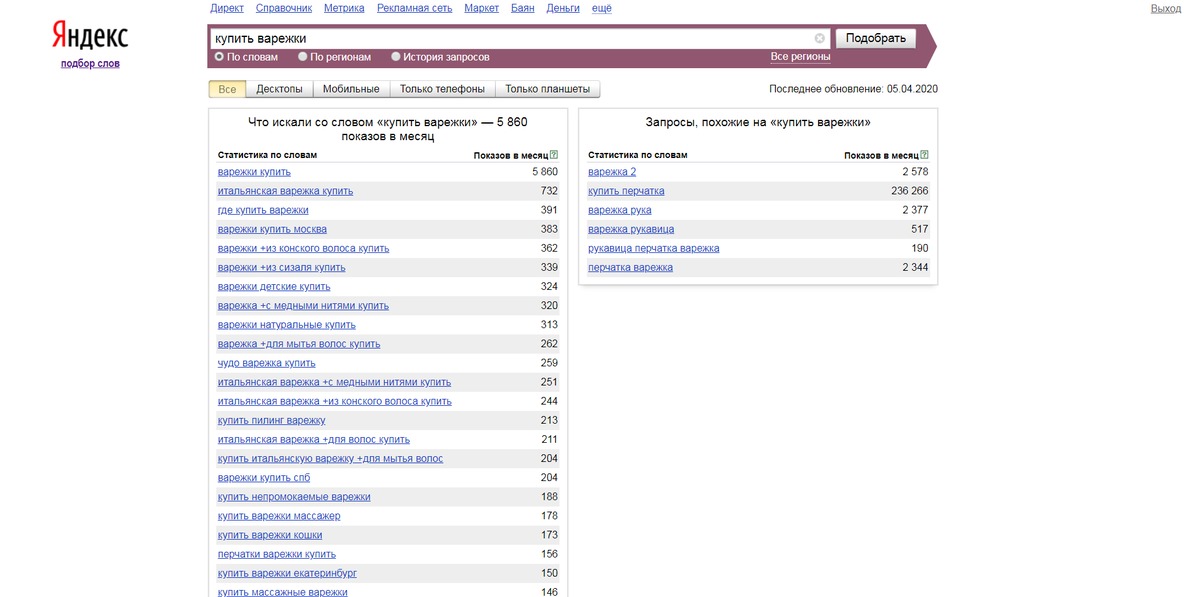Screen dimensions: 1200x597
Task: Select the По словам radio button
Action: point(220,57)
